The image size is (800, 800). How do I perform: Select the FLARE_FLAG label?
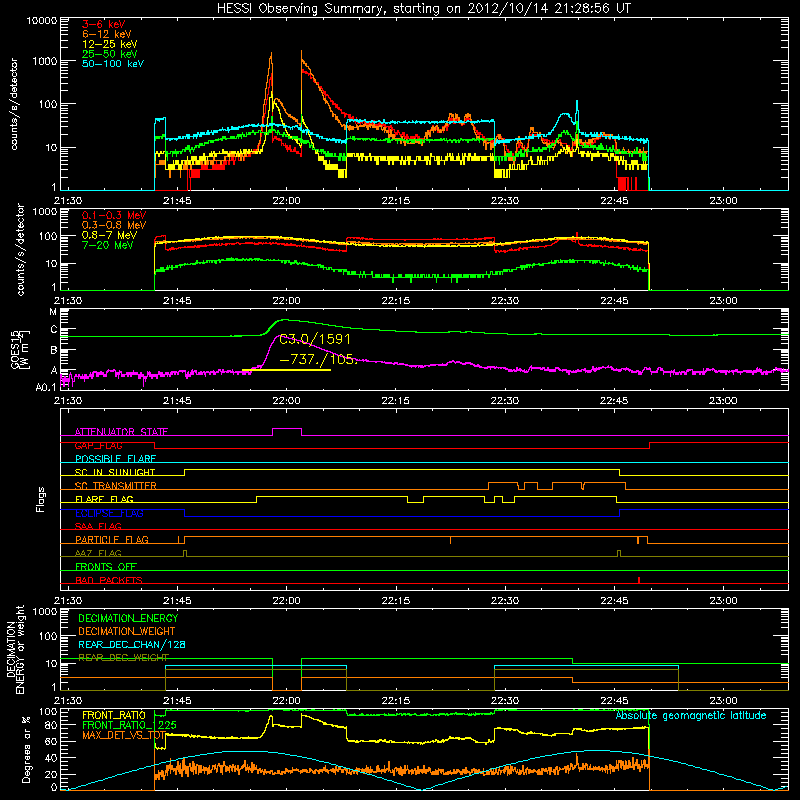tap(104, 499)
